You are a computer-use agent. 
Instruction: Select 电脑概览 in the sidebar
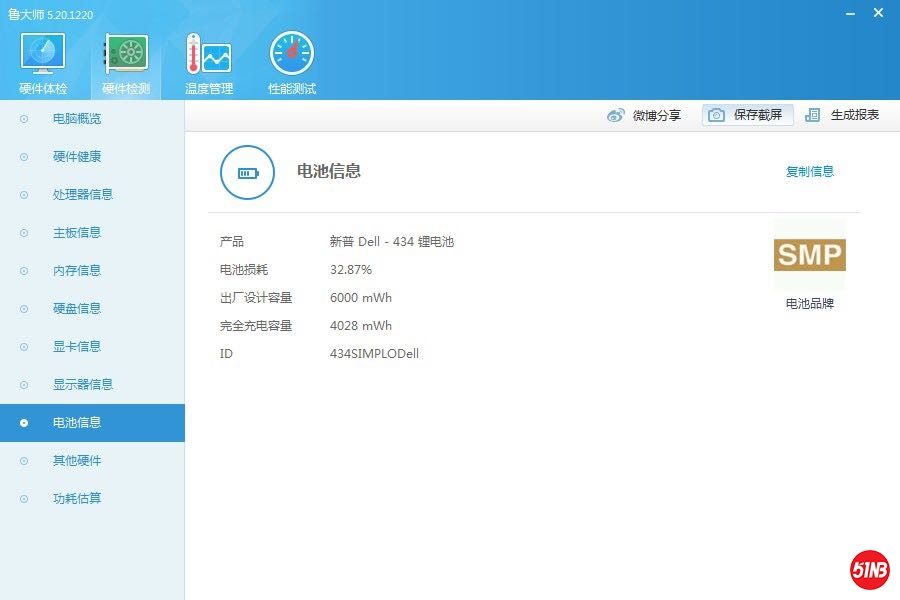77,119
